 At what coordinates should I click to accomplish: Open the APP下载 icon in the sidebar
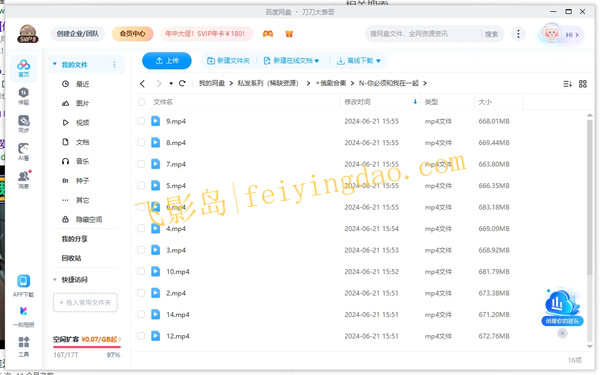[24, 286]
